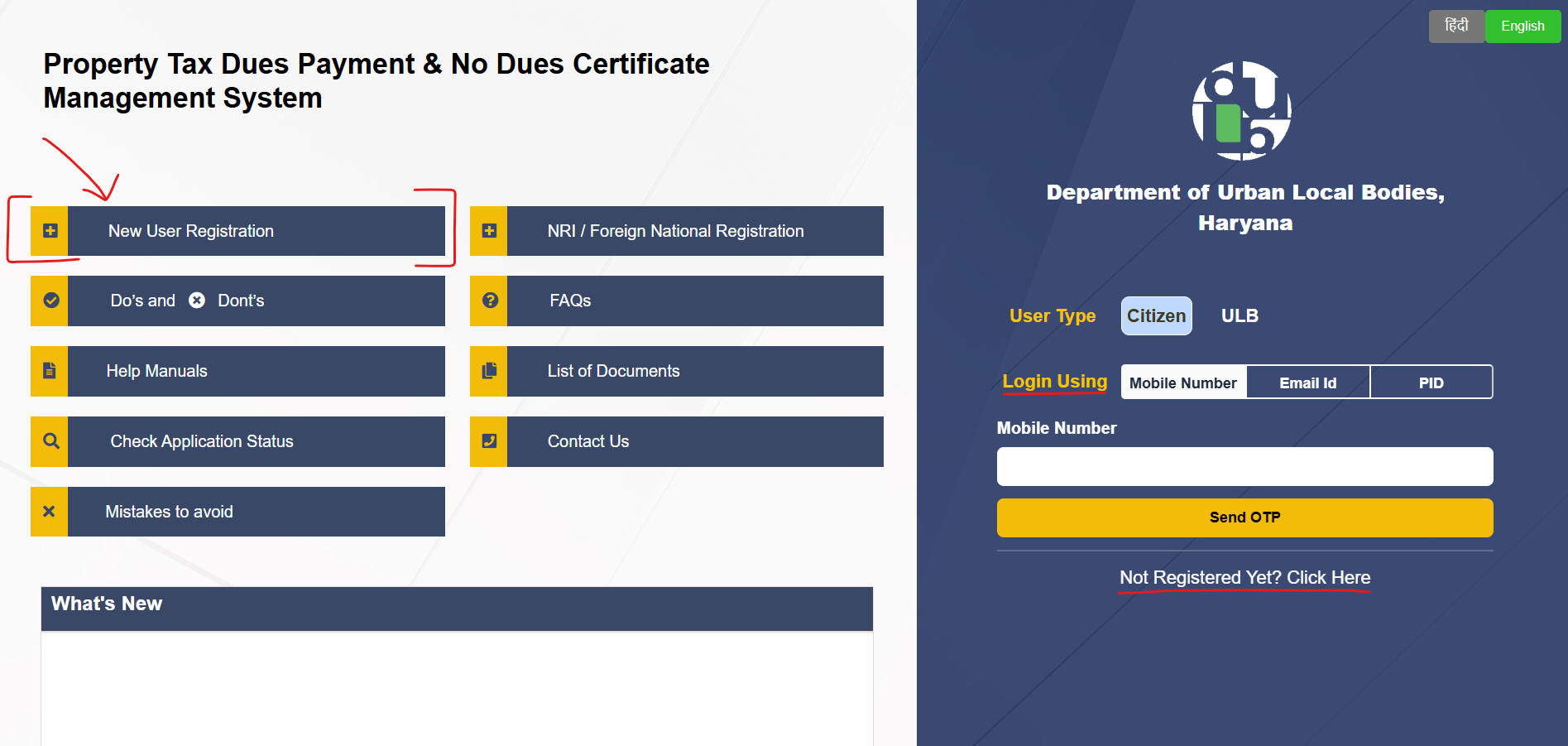Screen dimensions: 1568x746
Task: Choose PID login tab
Action: click(x=1431, y=383)
